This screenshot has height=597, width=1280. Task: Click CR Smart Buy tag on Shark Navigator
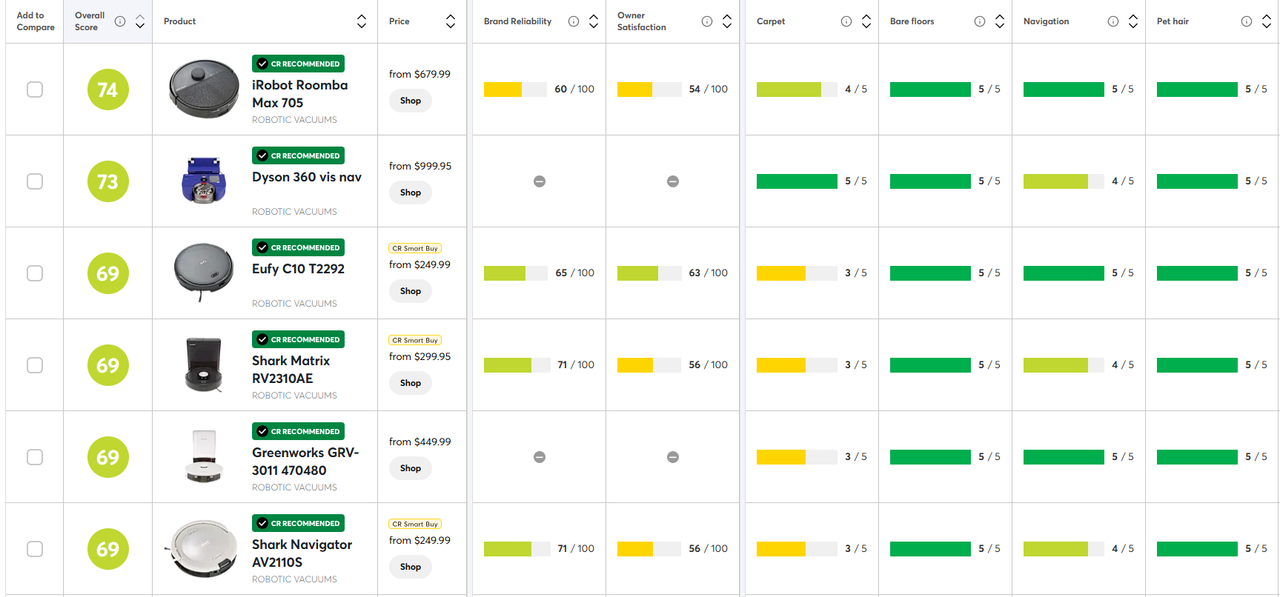(x=415, y=524)
